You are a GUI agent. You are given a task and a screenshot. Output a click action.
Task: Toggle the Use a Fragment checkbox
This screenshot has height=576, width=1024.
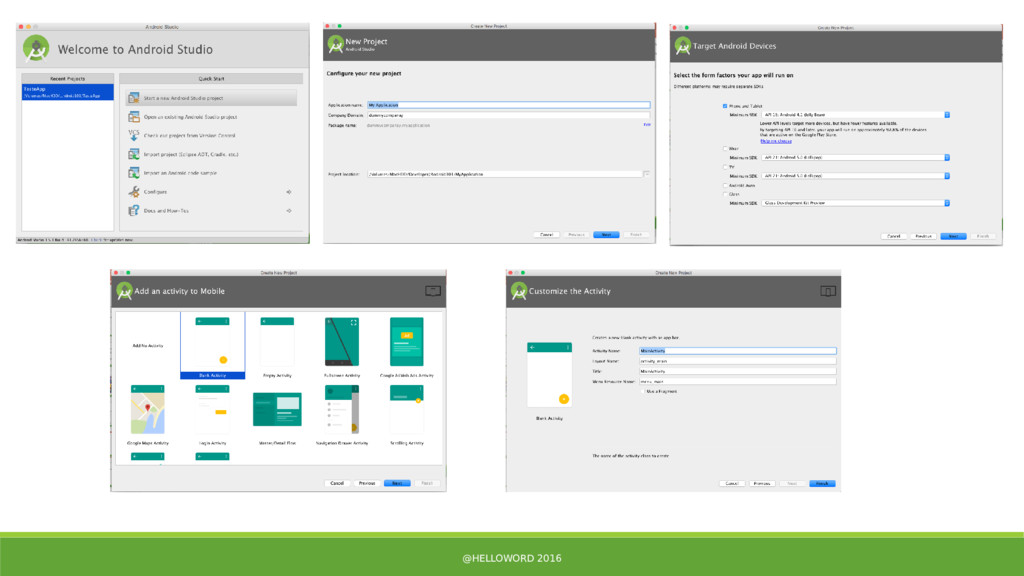pos(643,391)
